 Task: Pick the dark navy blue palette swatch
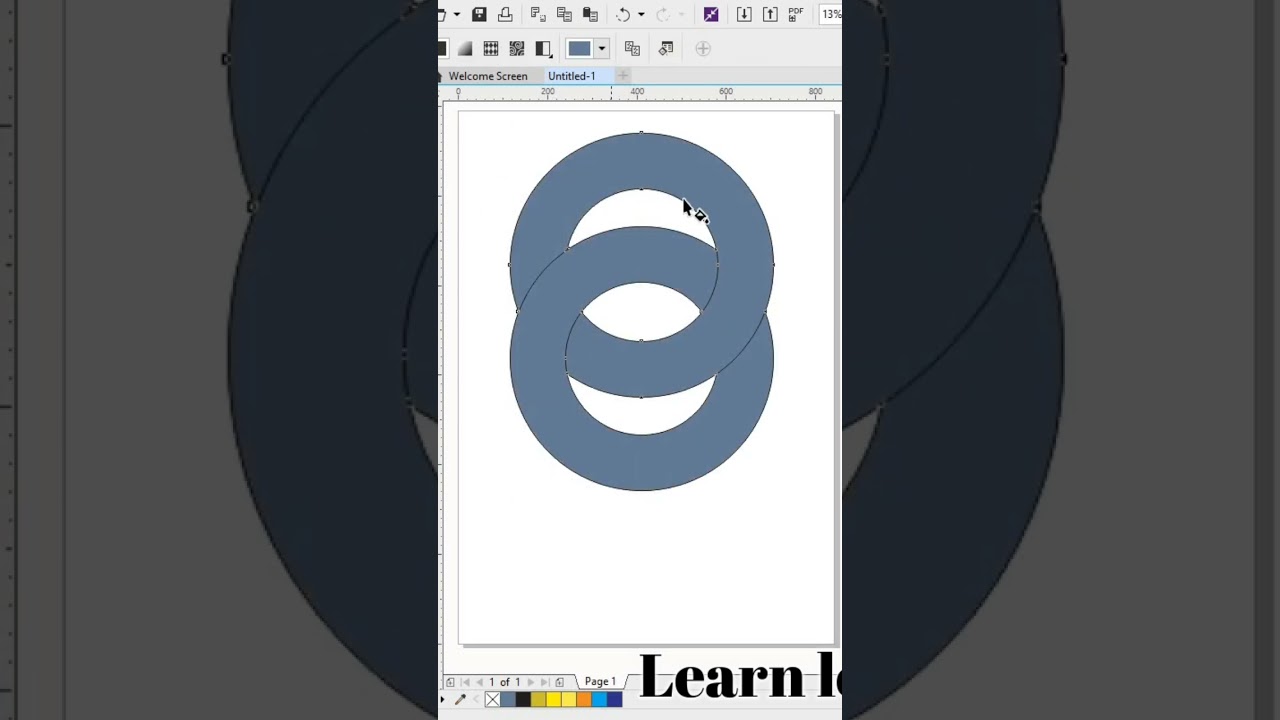(x=614, y=700)
